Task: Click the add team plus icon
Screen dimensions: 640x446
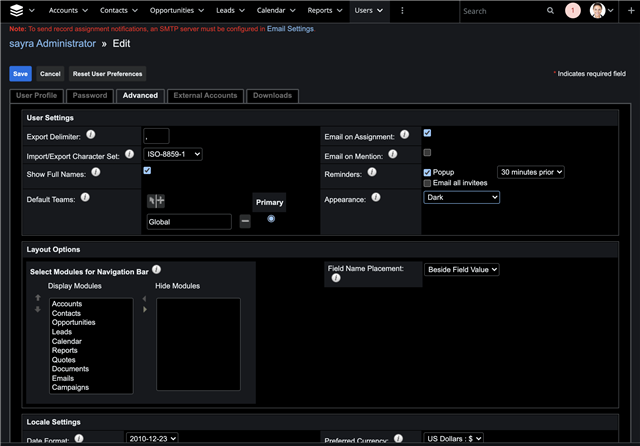Action: (160, 201)
